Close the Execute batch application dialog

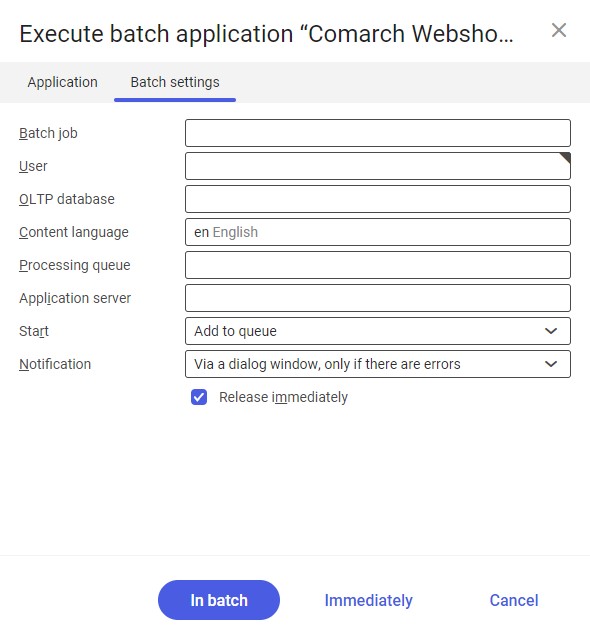coord(559,31)
